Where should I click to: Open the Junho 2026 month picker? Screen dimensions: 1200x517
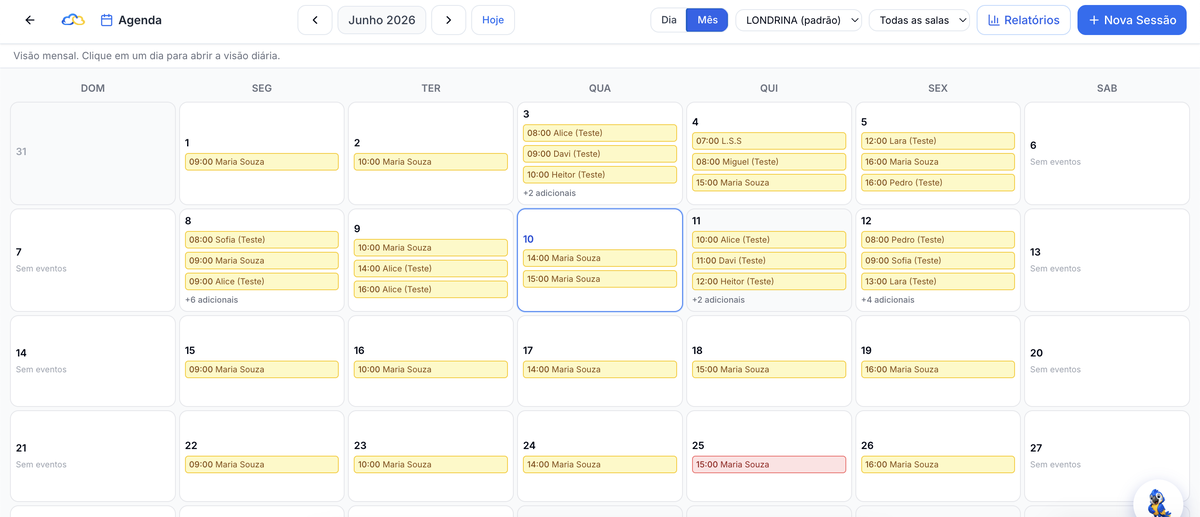click(x=382, y=20)
